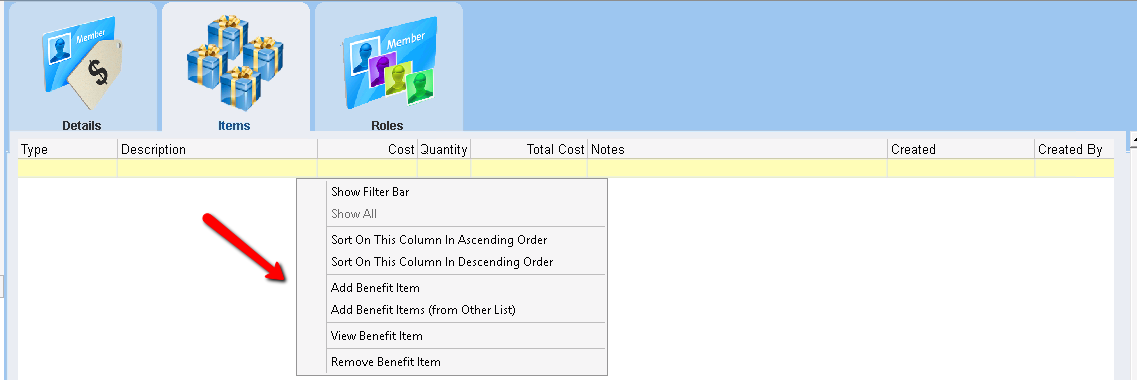
Task: Click the Cost column header
Action: tap(368, 149)
